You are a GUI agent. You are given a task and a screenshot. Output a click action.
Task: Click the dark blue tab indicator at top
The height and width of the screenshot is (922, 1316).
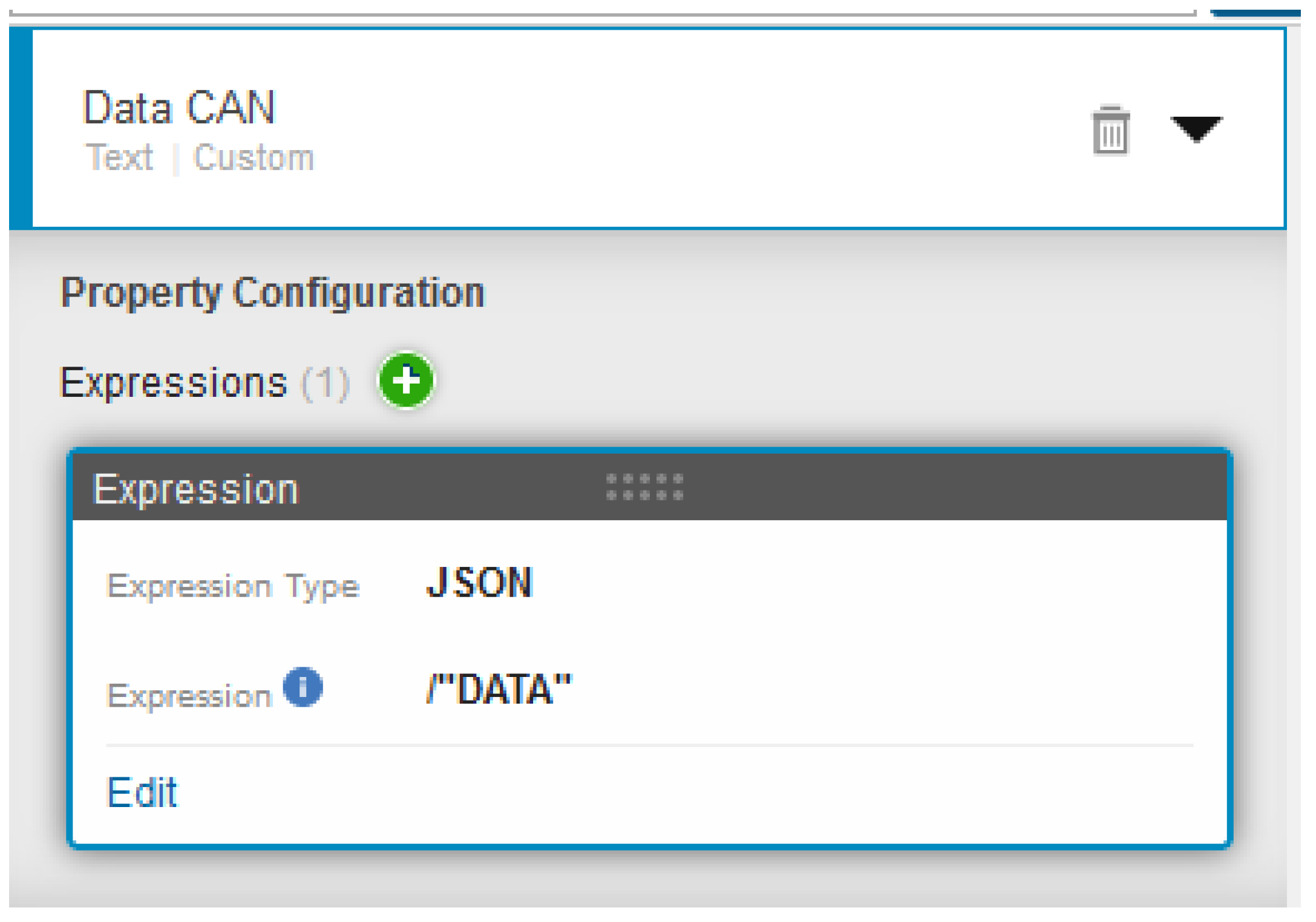(x=1255, y=13)
